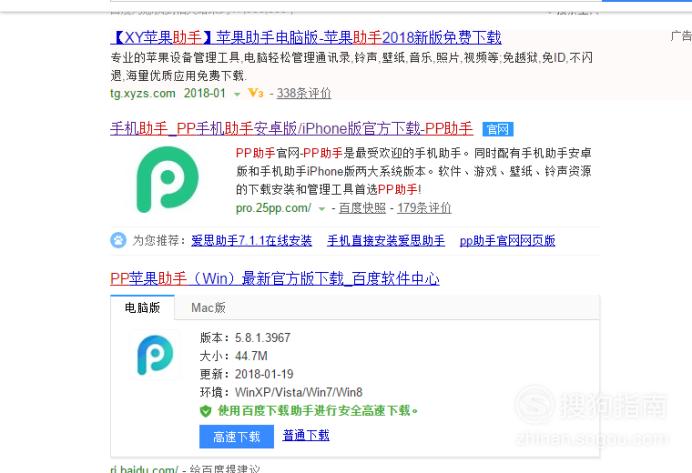This screenshot has height=473, width=692.
Task: Click the blue 官网 badge
Action: pyautogui.click(x=497, y=129)
